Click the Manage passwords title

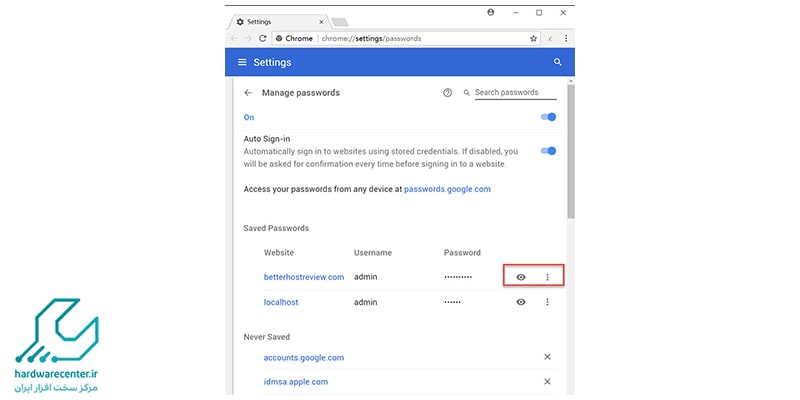click(x=301, y=93)
